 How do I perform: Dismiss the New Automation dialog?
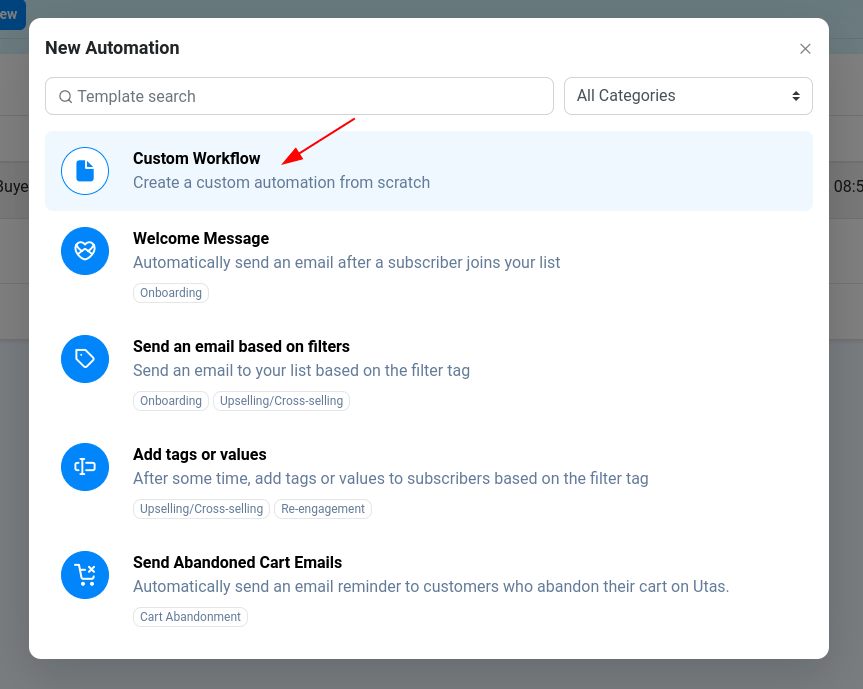[x=805, y=48]
